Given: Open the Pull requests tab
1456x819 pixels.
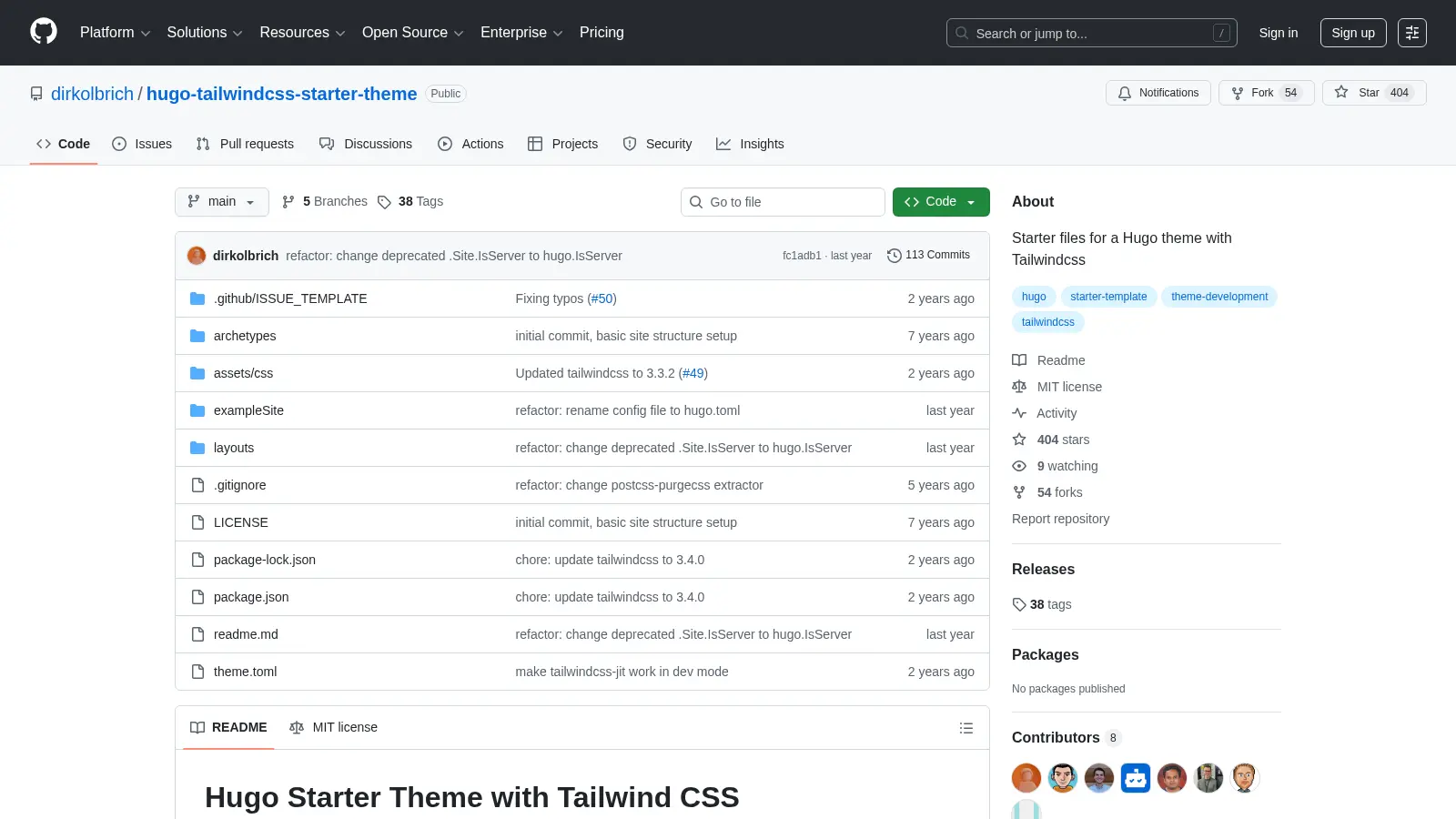Looking at the screenshot, I should [245, 144].
